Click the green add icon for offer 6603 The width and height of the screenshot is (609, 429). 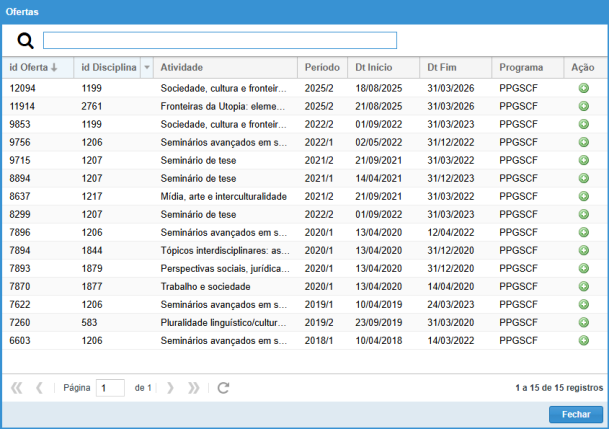coord(583,340)
